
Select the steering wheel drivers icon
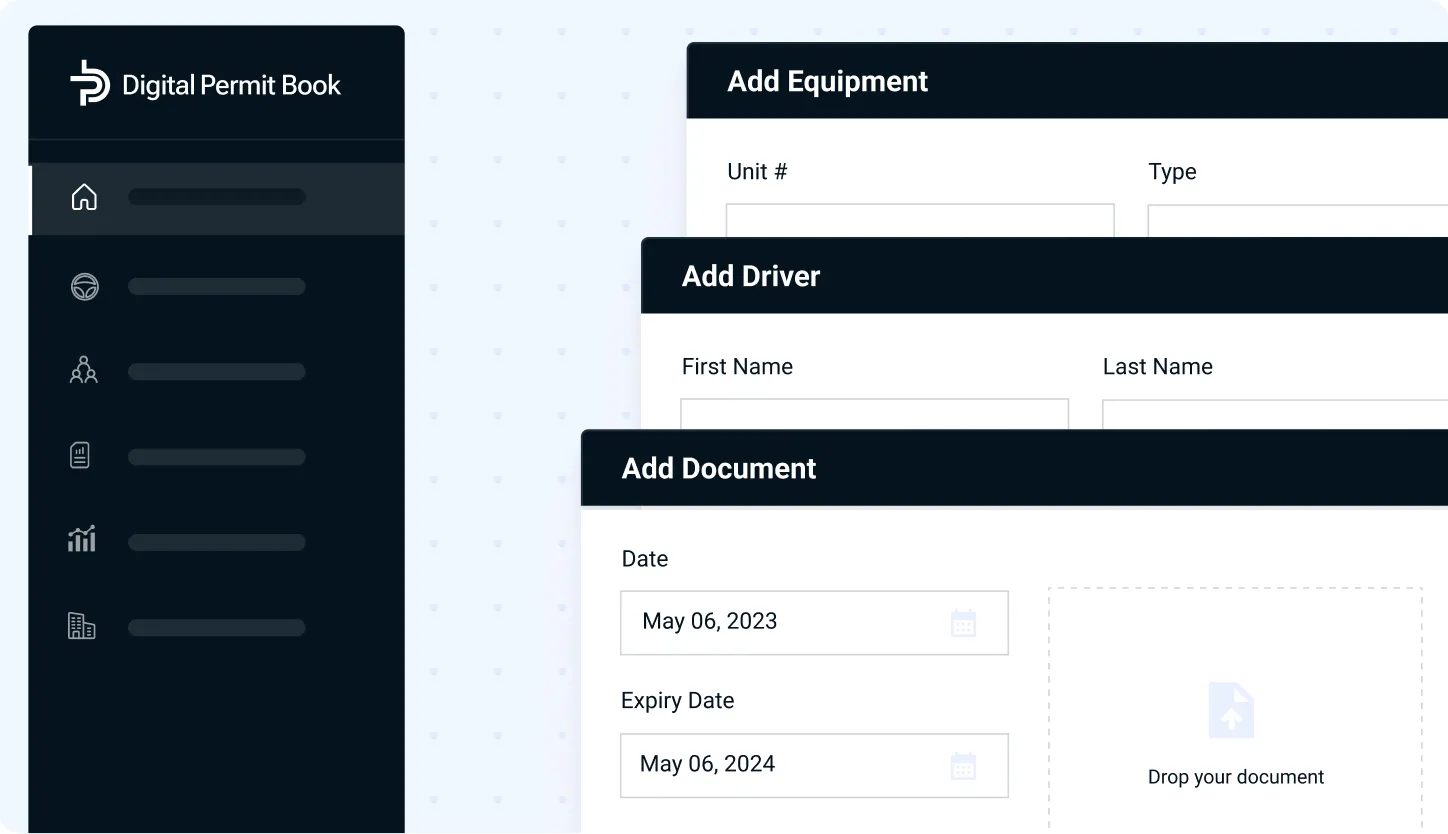pyautogui.click(x=84, y=287)
